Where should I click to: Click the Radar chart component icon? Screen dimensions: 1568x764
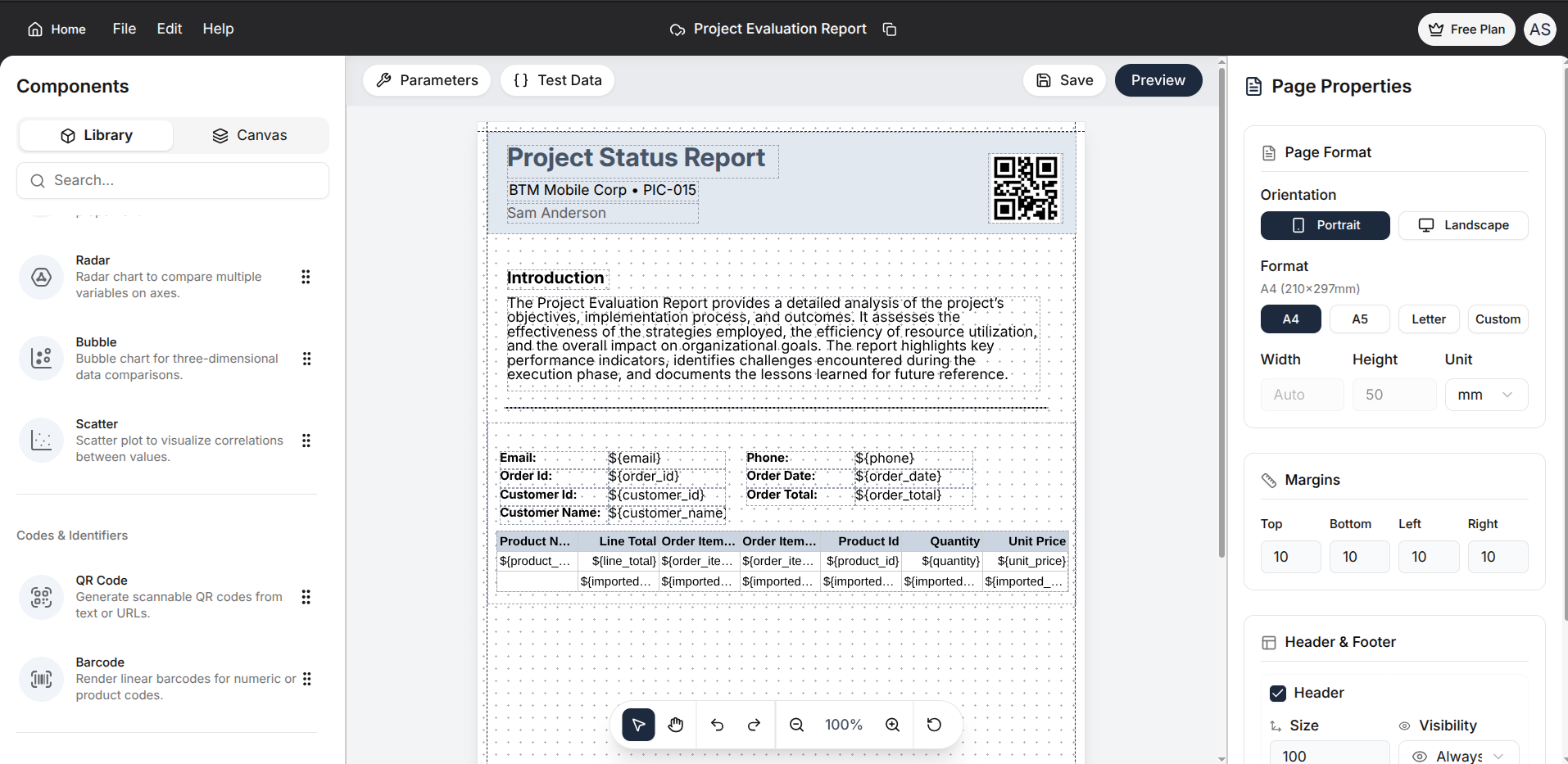point(41,277)
